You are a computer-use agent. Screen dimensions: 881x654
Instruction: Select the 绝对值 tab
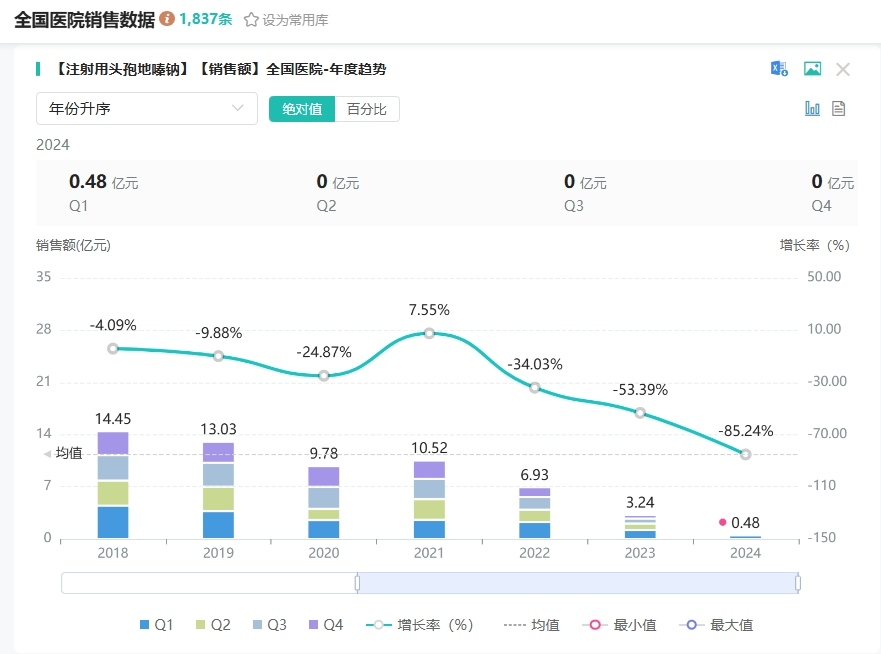point(302,109)
